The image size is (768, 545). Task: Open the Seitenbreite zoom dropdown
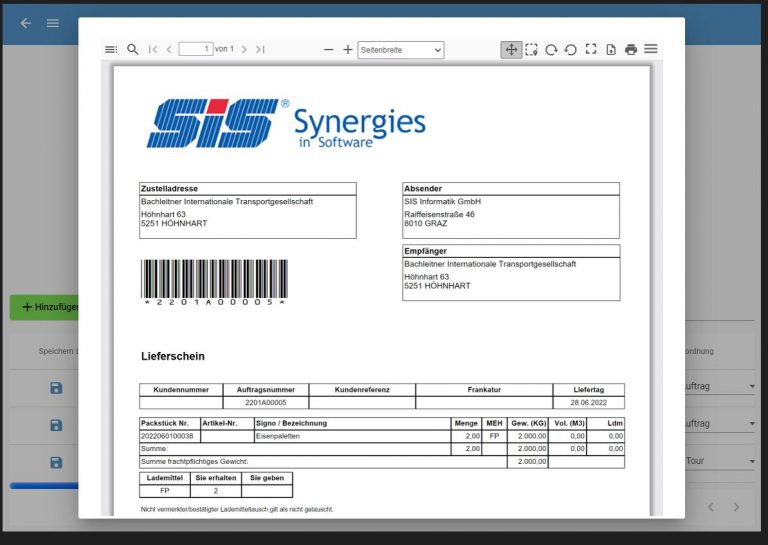(400, 49)
